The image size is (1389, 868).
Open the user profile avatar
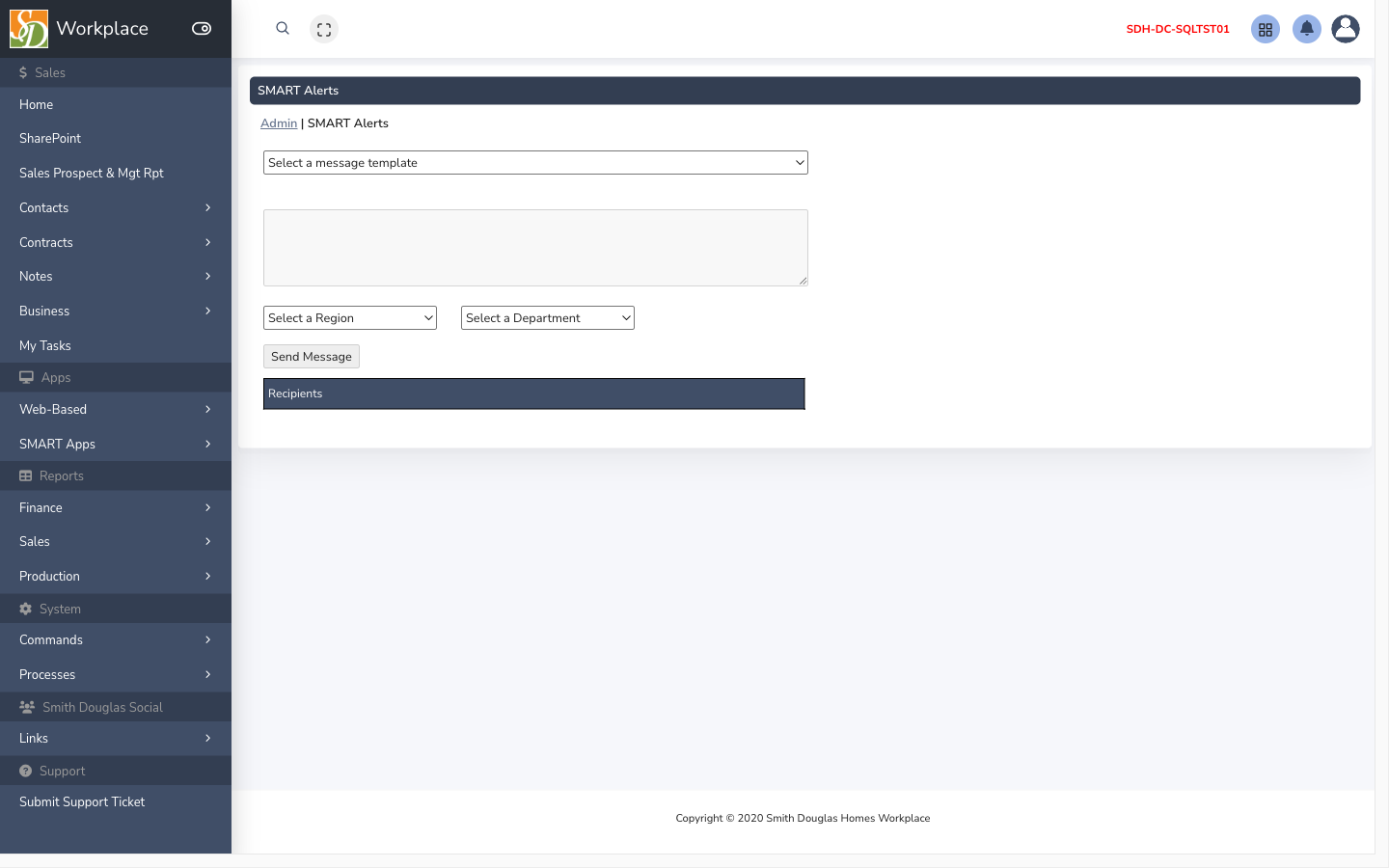point(1346,29)
